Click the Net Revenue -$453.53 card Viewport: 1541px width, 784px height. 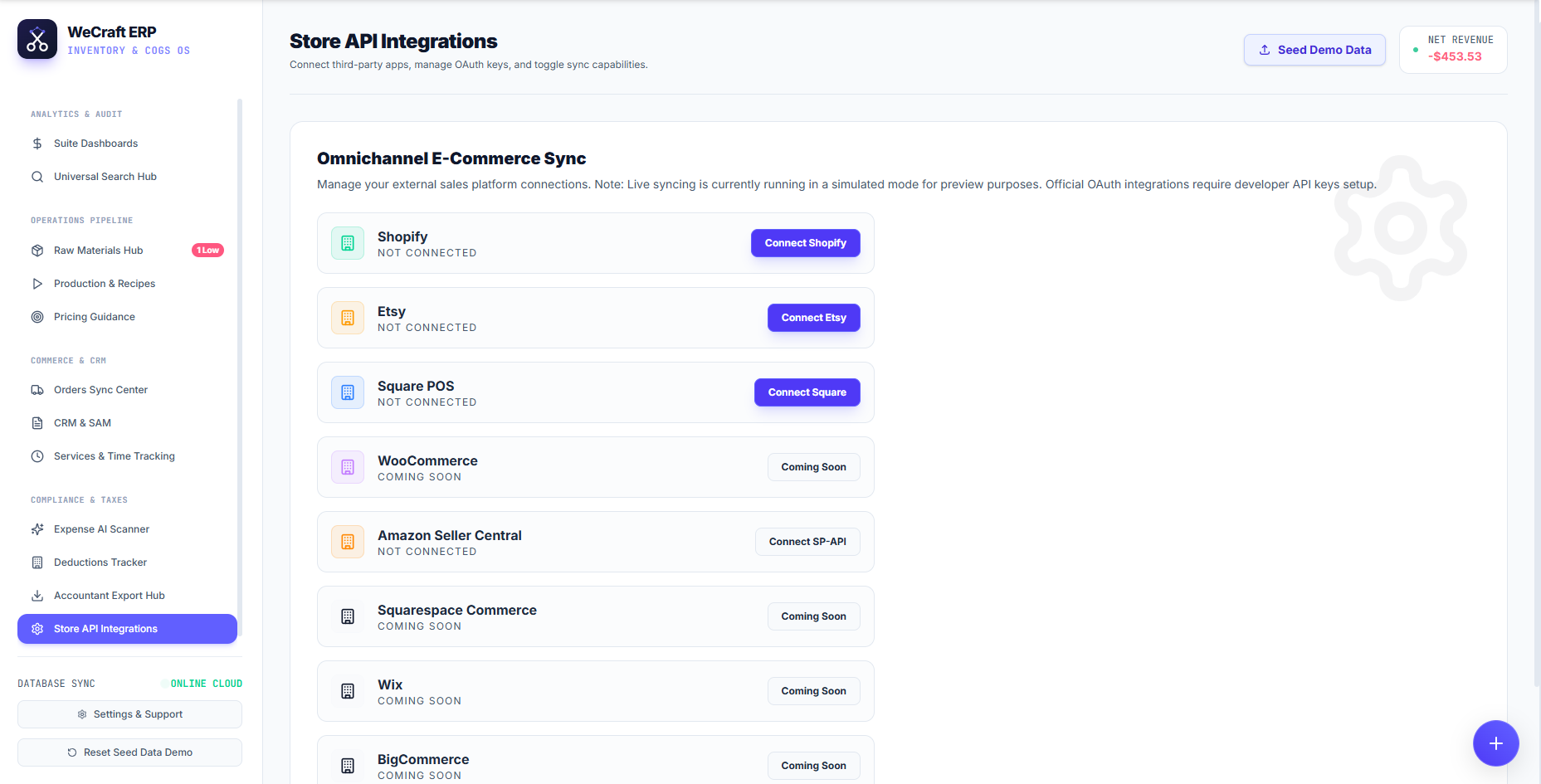1453,50
